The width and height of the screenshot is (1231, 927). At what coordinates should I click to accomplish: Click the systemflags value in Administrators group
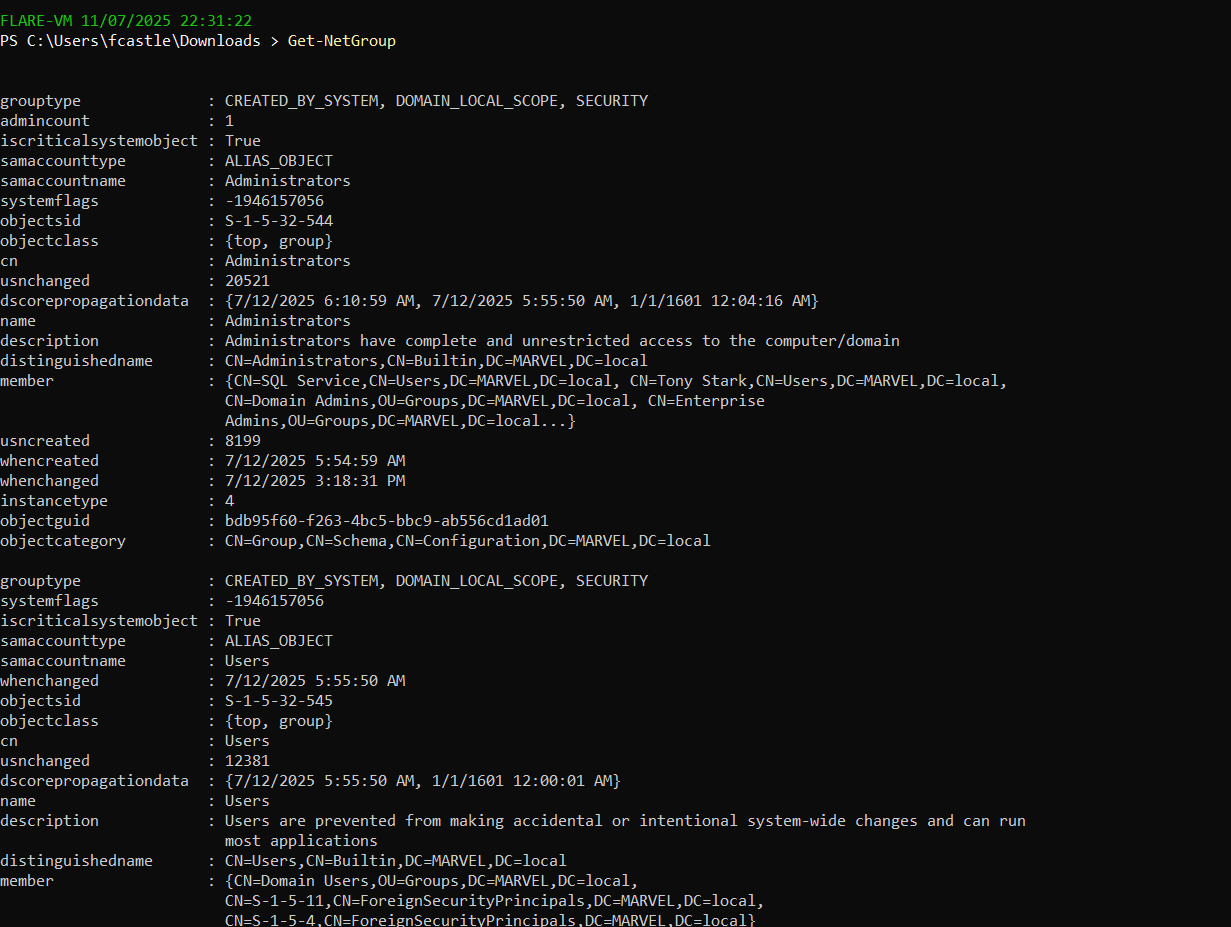click(x=274, y=201)
